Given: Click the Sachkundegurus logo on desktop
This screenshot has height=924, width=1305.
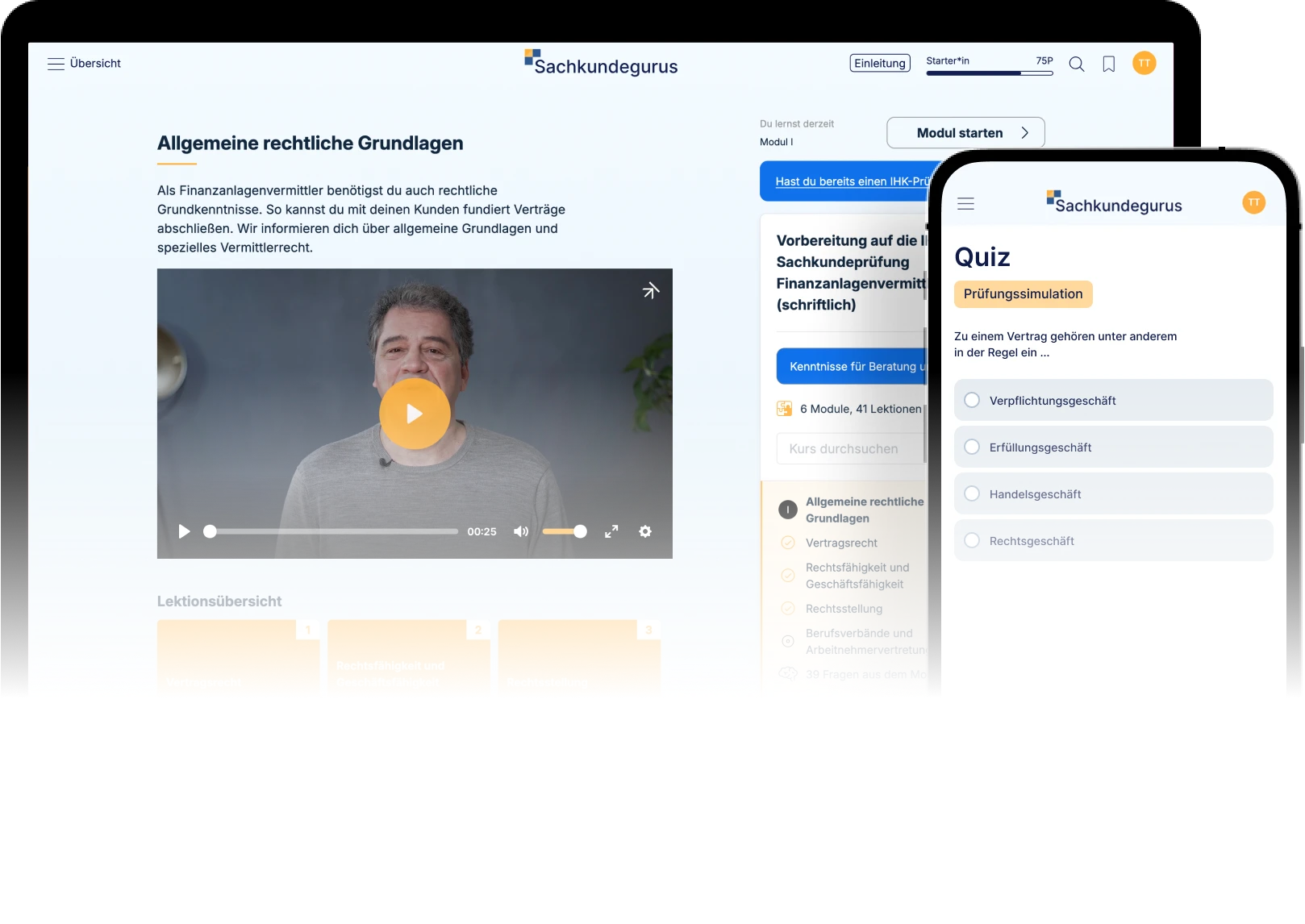Looking at the screenshot, I should (601, 63).
